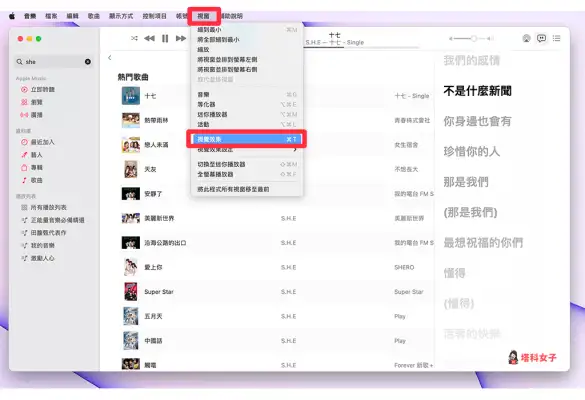Open the AirPlay output icon
Image resolution: width=585 pixels, height=400 pixels.
(x=526, y=38)
